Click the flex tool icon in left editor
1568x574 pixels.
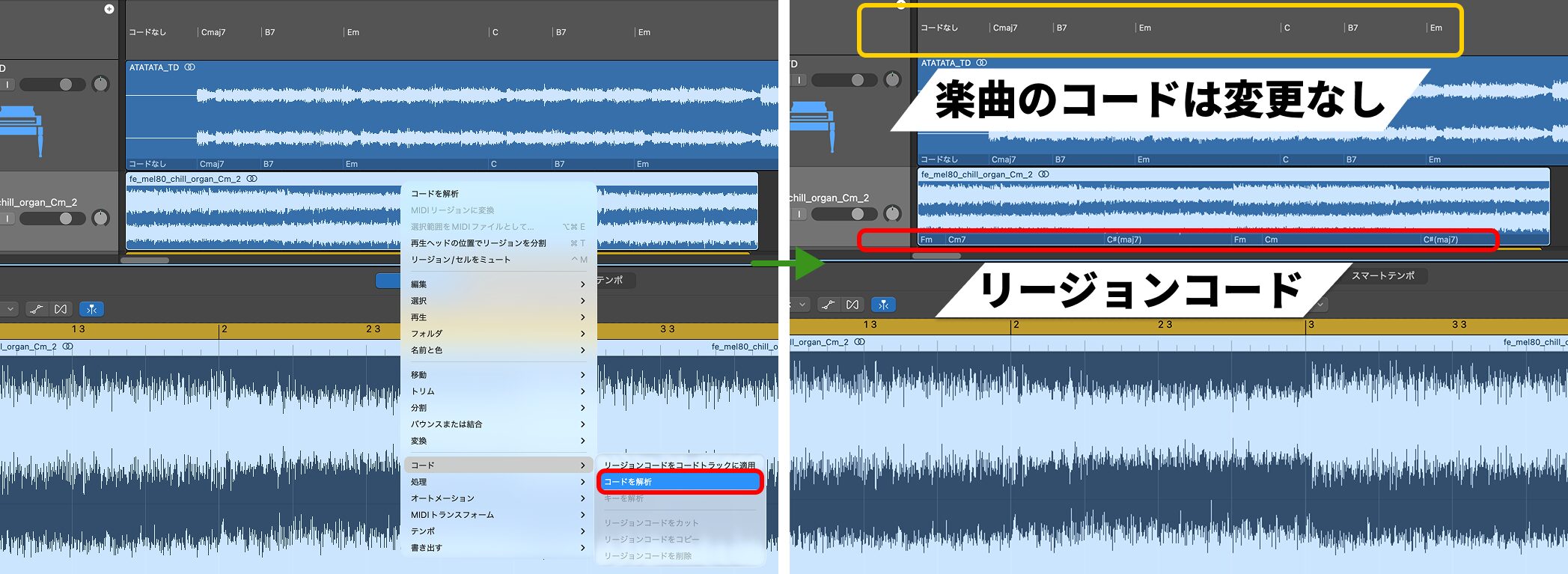(x=61, y=309)
